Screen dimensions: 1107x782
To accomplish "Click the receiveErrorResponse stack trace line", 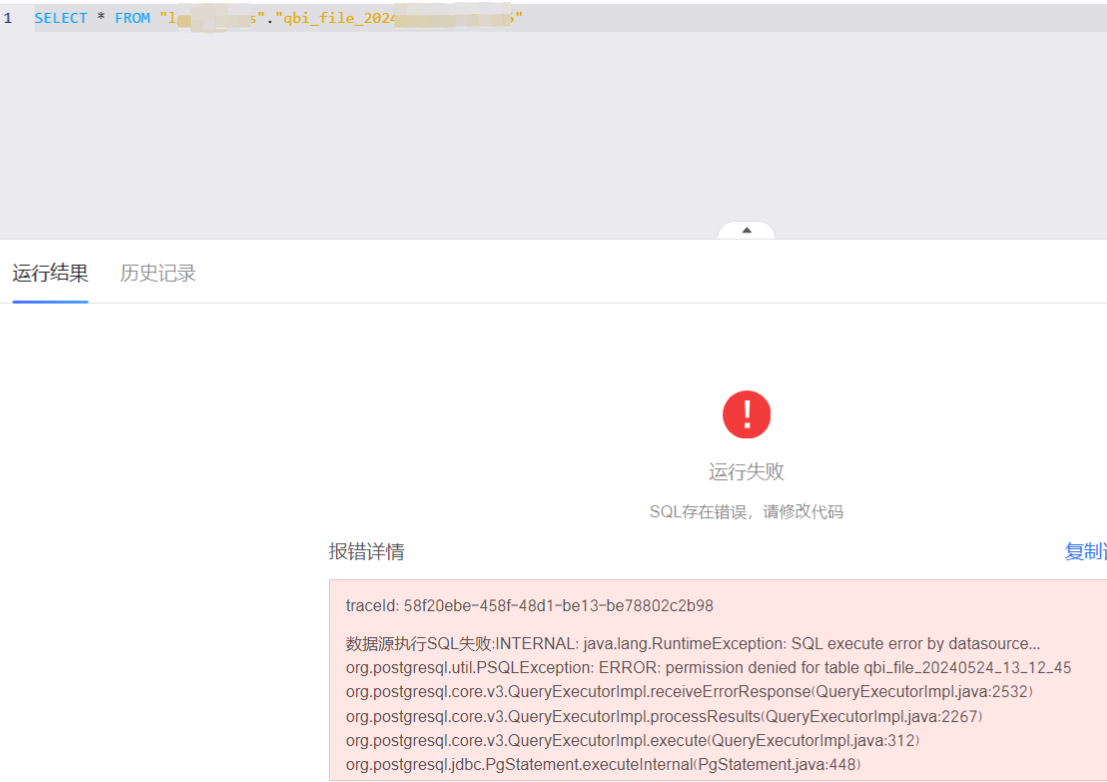I will [689, 692].
